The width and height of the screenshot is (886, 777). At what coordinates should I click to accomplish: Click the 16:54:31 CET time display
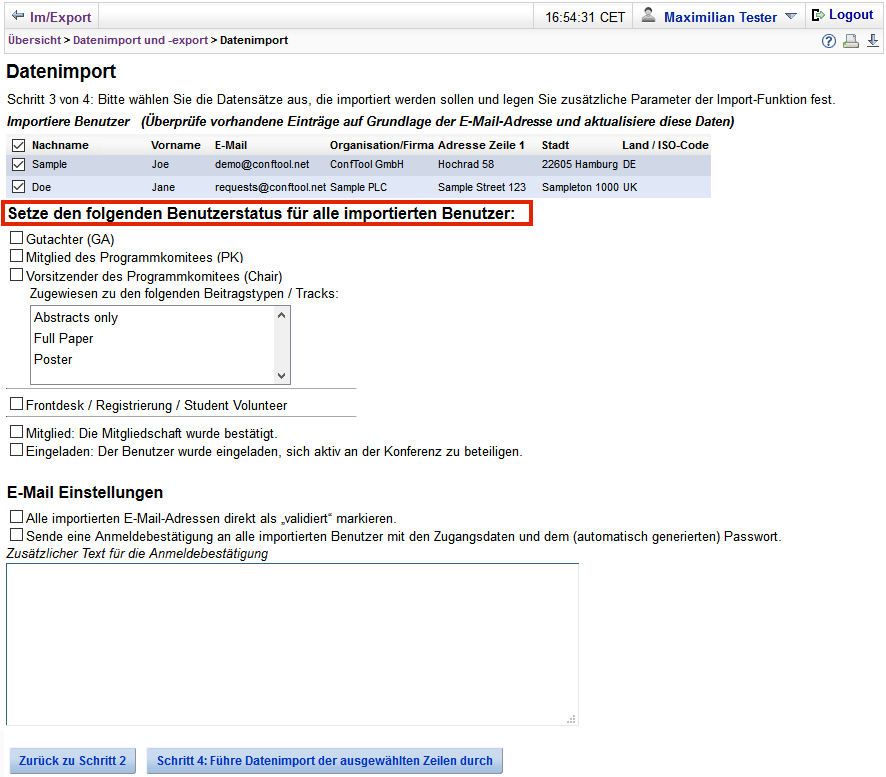[585, 18]
